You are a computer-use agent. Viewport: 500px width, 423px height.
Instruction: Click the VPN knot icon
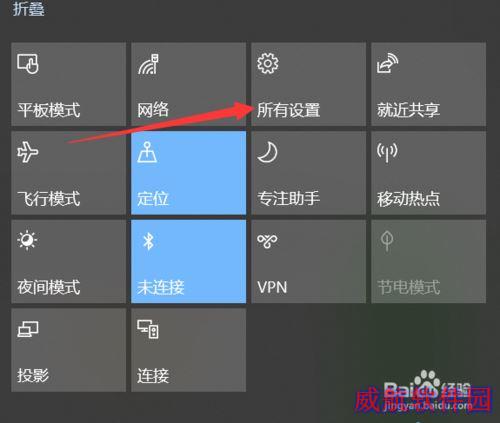[267, 241]
